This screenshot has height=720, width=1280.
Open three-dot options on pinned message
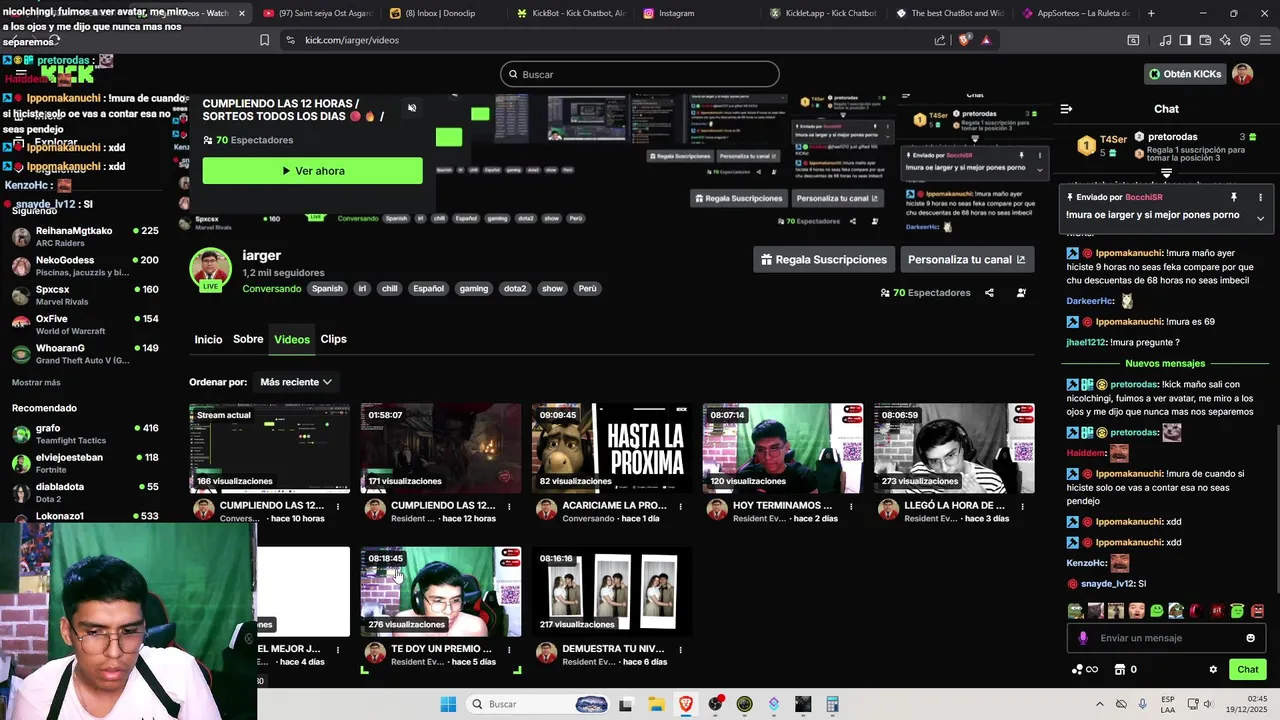pos(1260,197)
